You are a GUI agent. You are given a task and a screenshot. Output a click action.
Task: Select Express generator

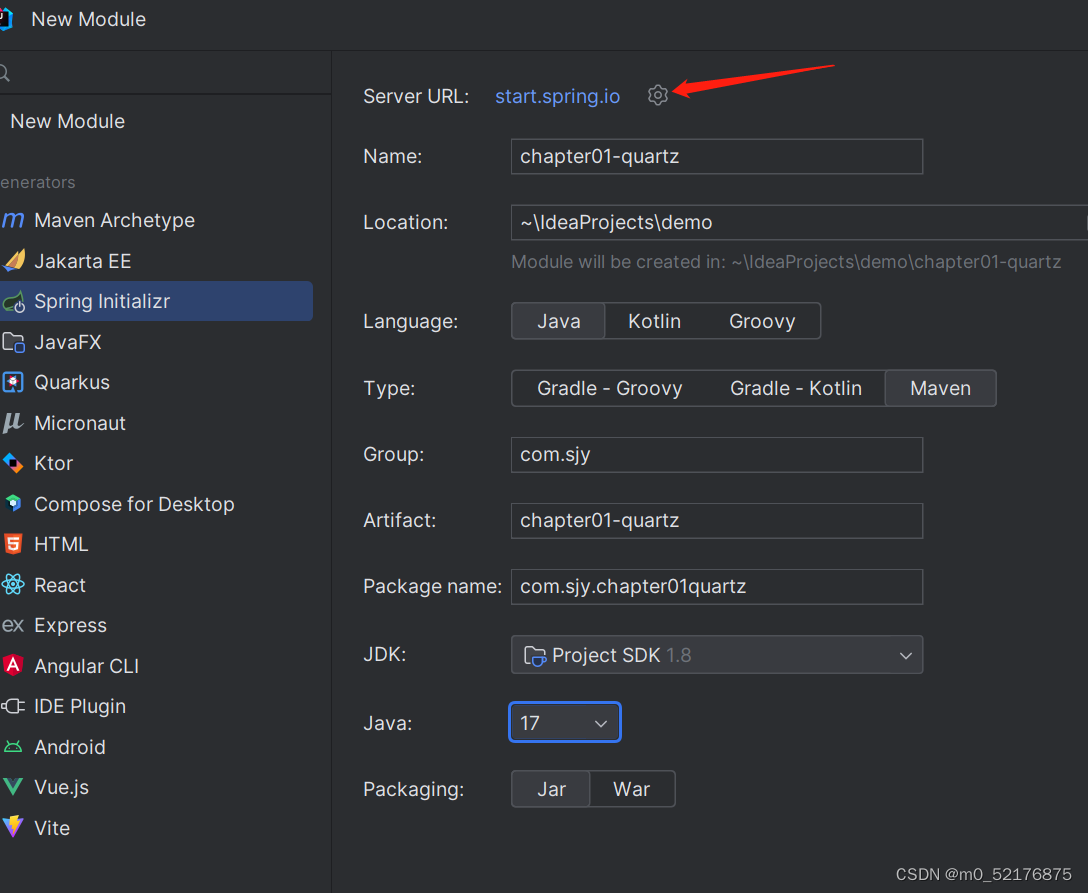pyautogui.click(x=156, y=625)
